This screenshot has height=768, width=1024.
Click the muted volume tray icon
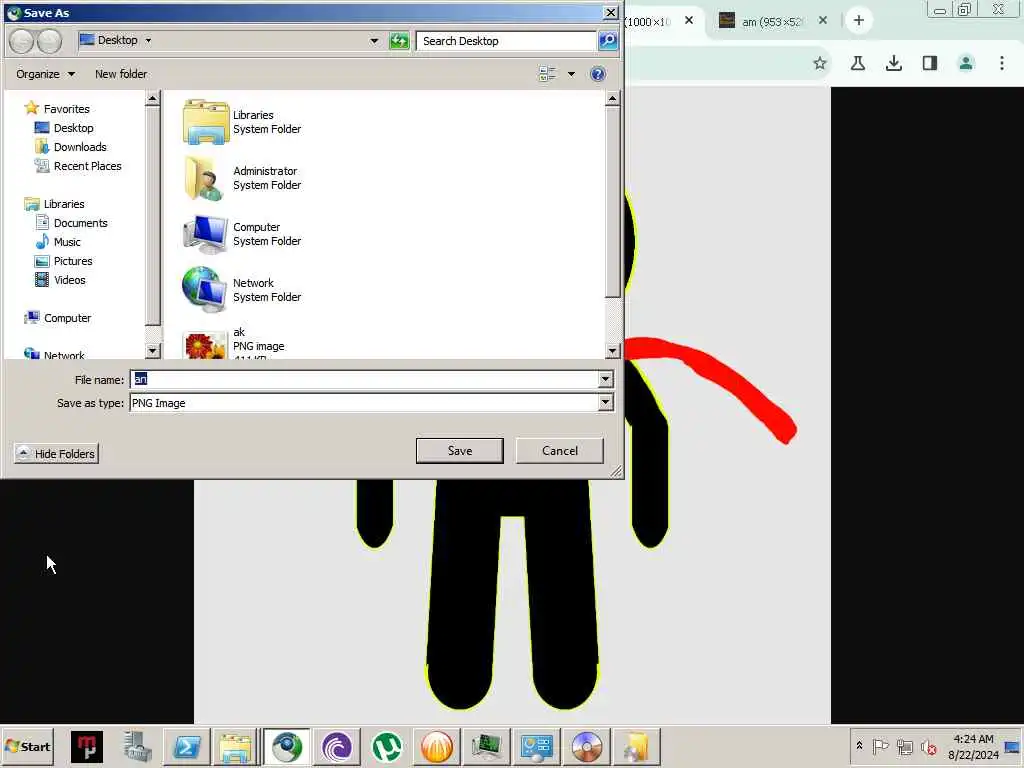[928, 746]
